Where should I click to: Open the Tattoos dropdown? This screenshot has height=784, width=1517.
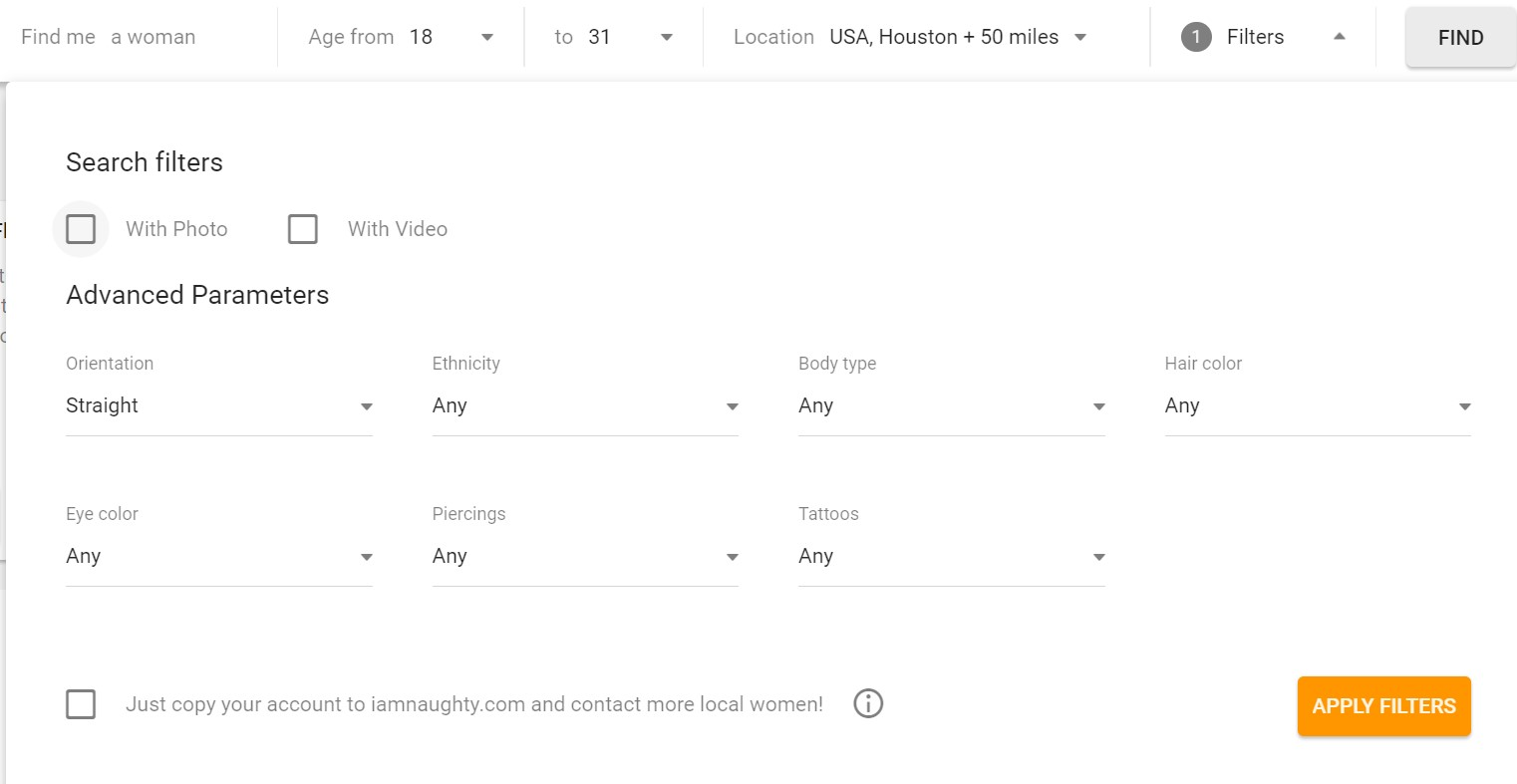[952, 557]
